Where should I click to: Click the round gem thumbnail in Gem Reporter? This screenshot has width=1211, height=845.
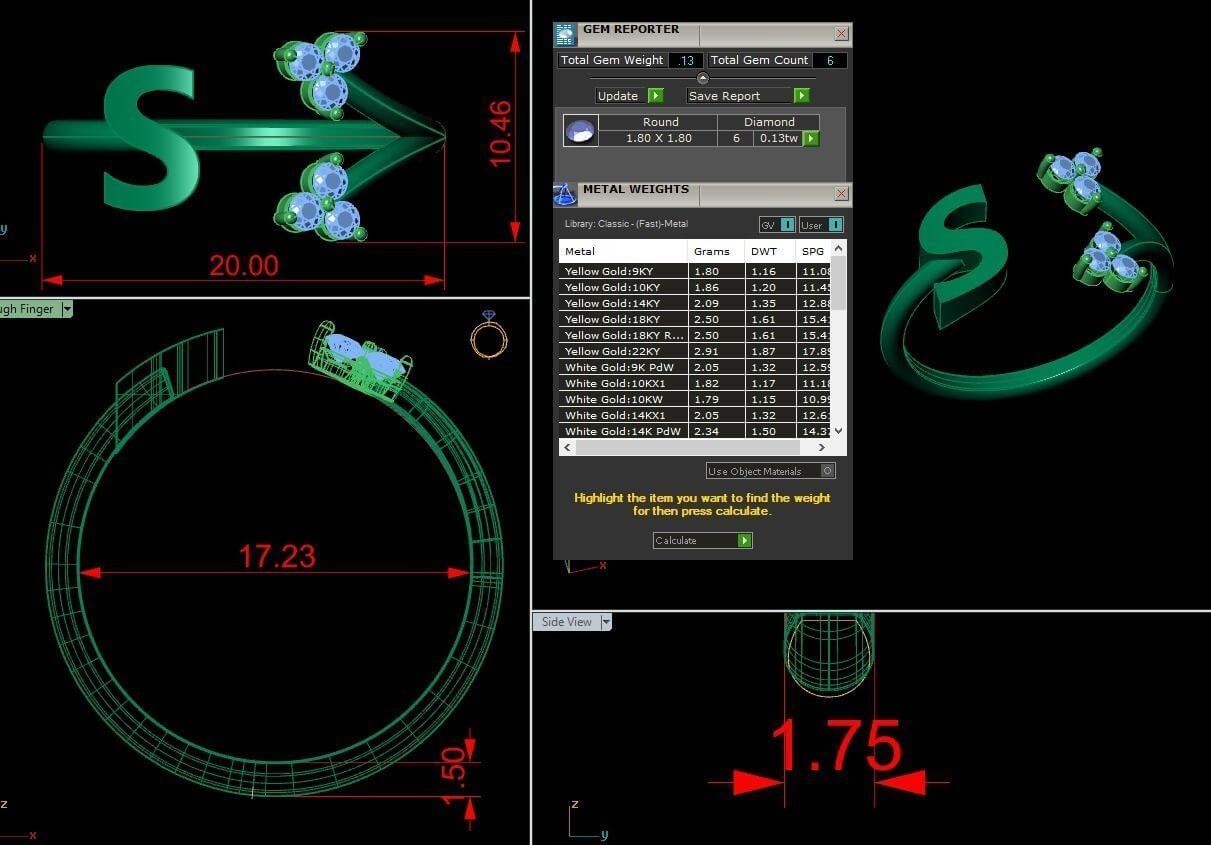581,130
